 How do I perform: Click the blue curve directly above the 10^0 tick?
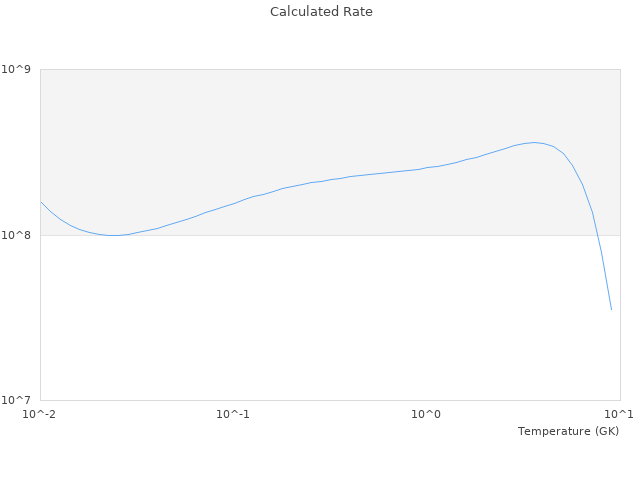click(427, 167)
